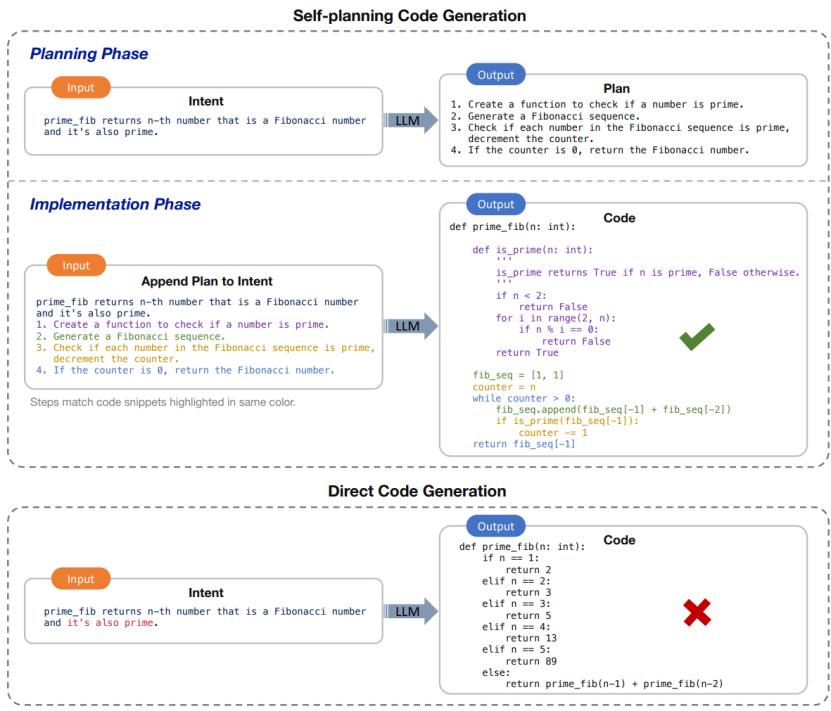The height and width of the screenshot is (711, 831).
Task: Click the 'if n < 2:' code line
Action: pos(521,295)
